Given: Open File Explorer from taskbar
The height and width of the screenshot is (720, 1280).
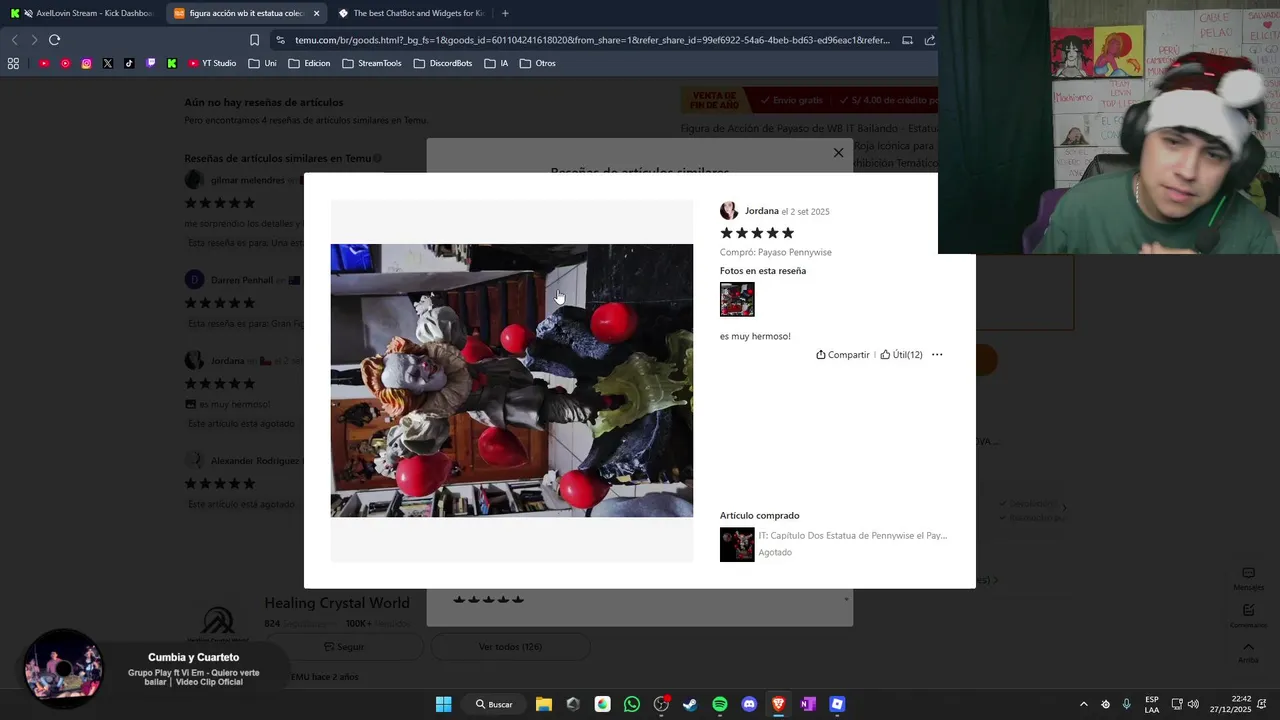Looking at the screenshot, I should coord(543,704).
